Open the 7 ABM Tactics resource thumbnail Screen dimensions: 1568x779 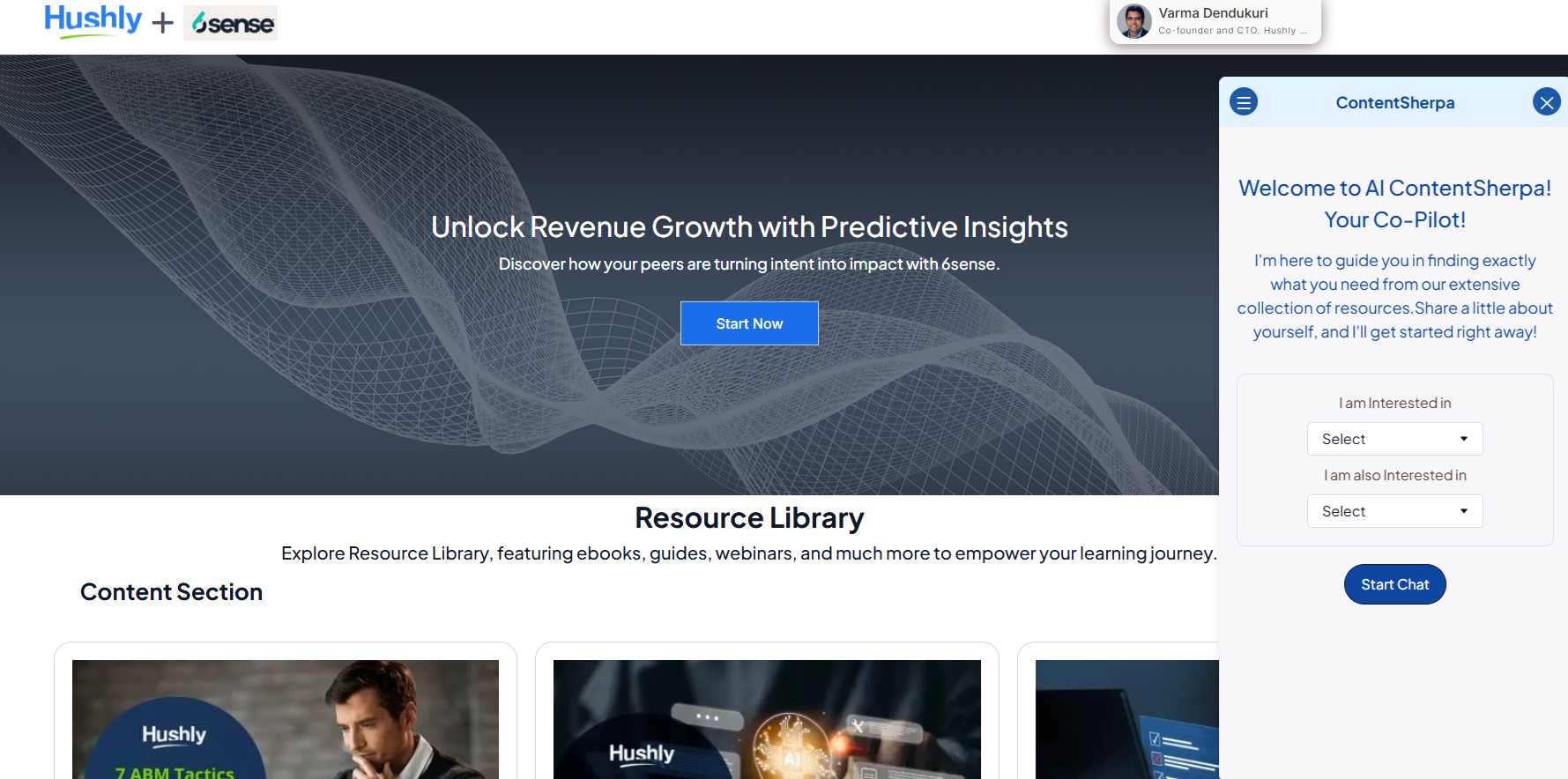pos(286,719)
